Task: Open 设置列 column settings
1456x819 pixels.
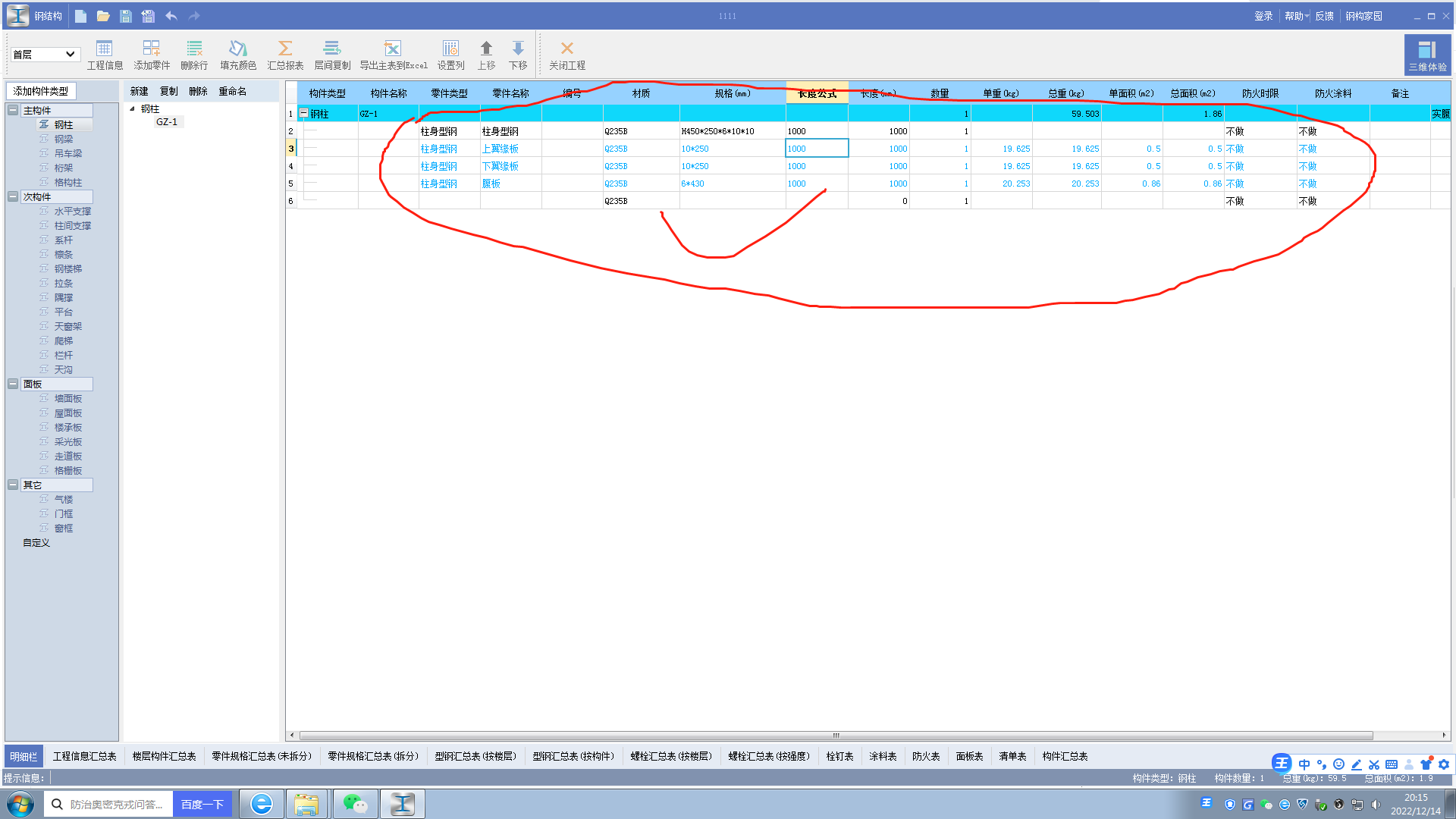Action: pyautogui.click(x=450, y=55)
